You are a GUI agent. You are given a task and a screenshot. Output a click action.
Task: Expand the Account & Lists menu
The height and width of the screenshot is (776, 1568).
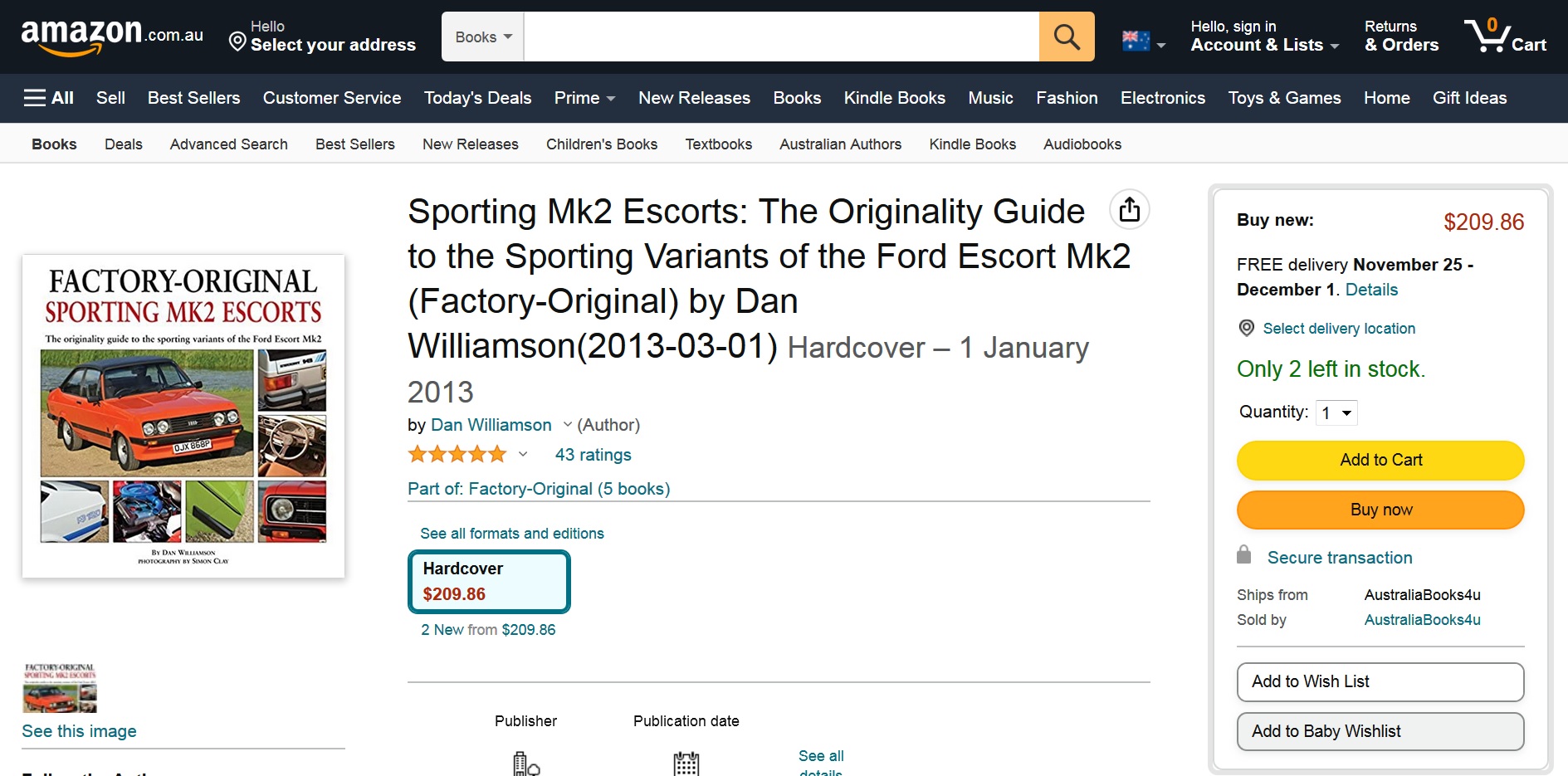(x=1264, y=37)
